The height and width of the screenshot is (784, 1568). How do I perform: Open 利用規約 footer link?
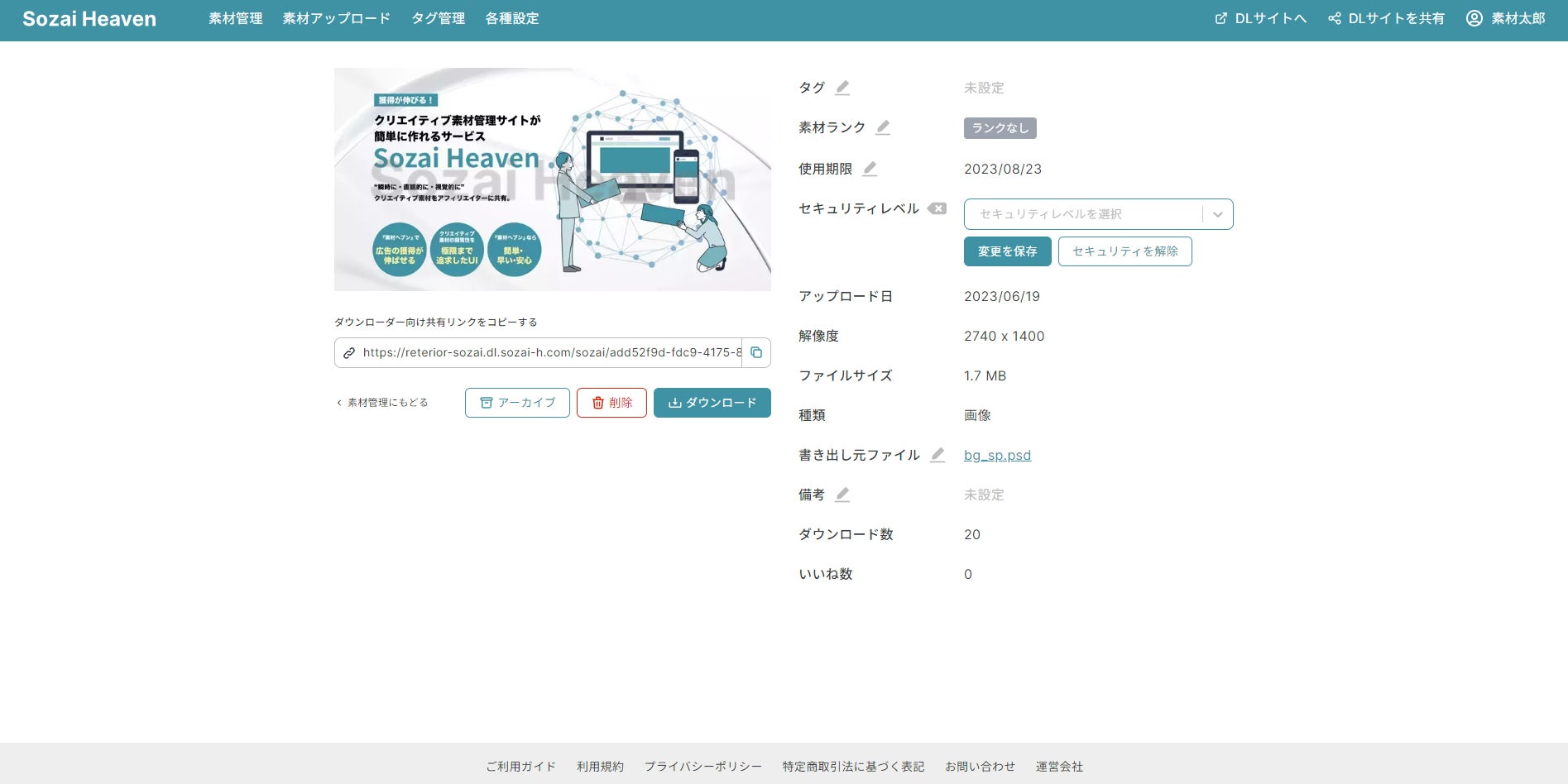(x=600, y=767)
